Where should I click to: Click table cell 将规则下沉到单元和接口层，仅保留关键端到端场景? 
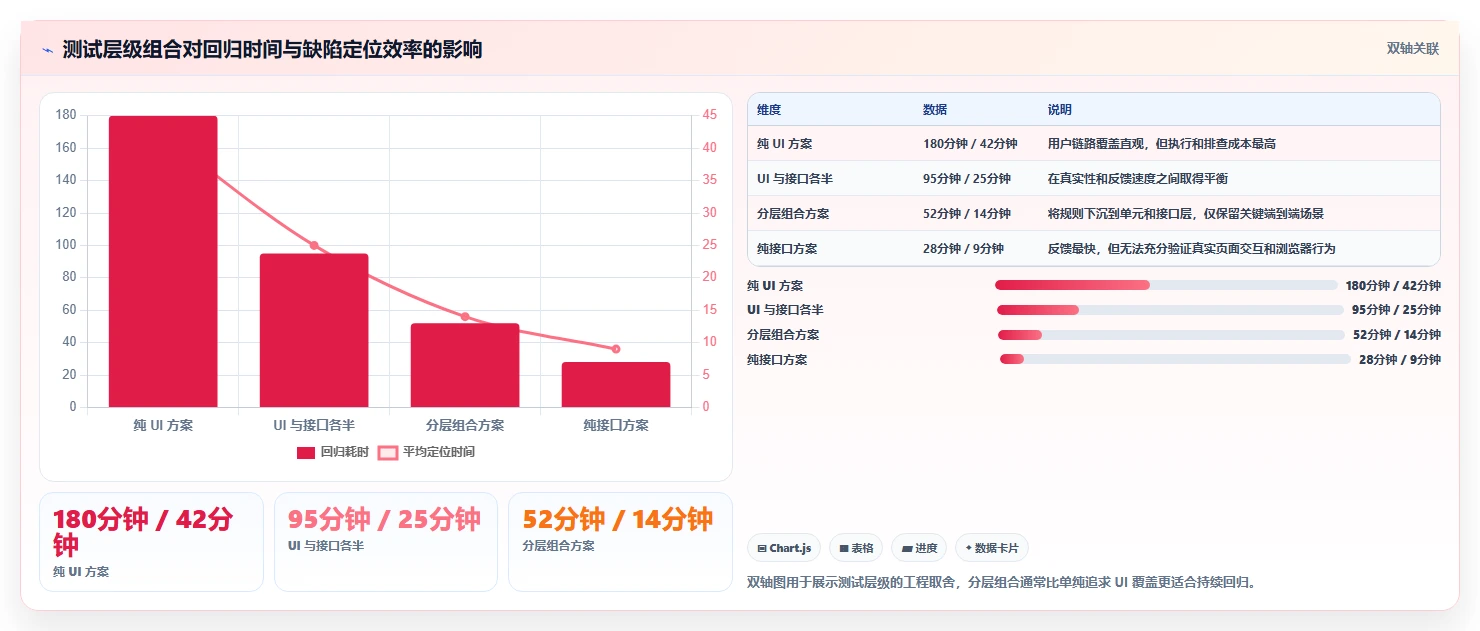(x=1186, y=214)
